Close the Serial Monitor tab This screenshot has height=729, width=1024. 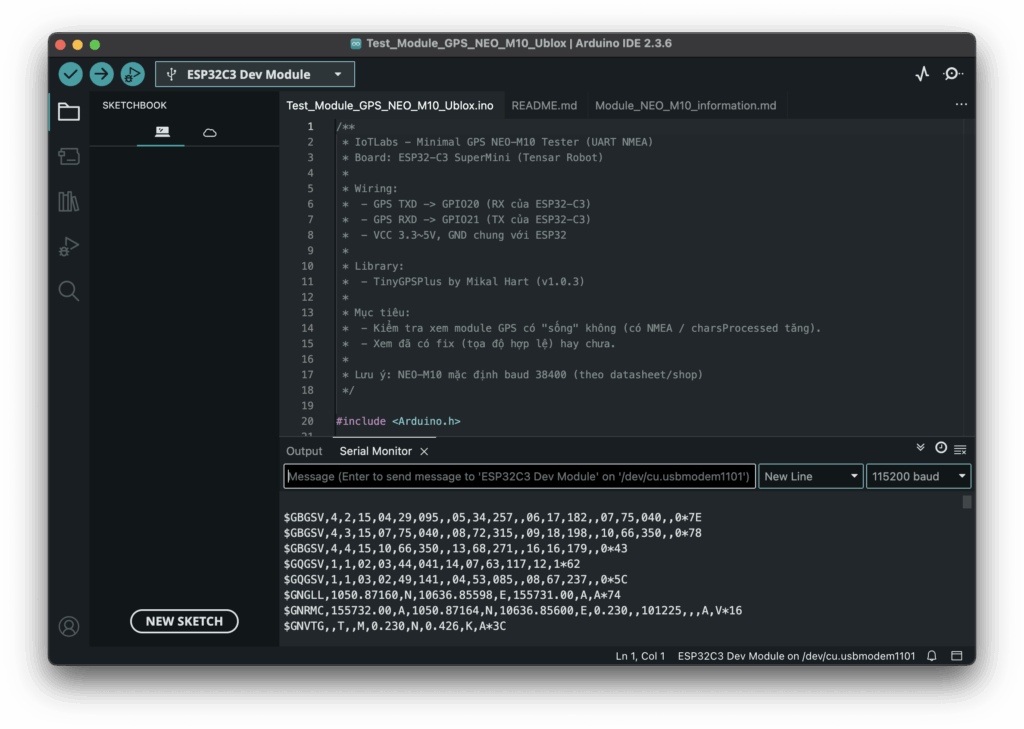tap(424, 452)
